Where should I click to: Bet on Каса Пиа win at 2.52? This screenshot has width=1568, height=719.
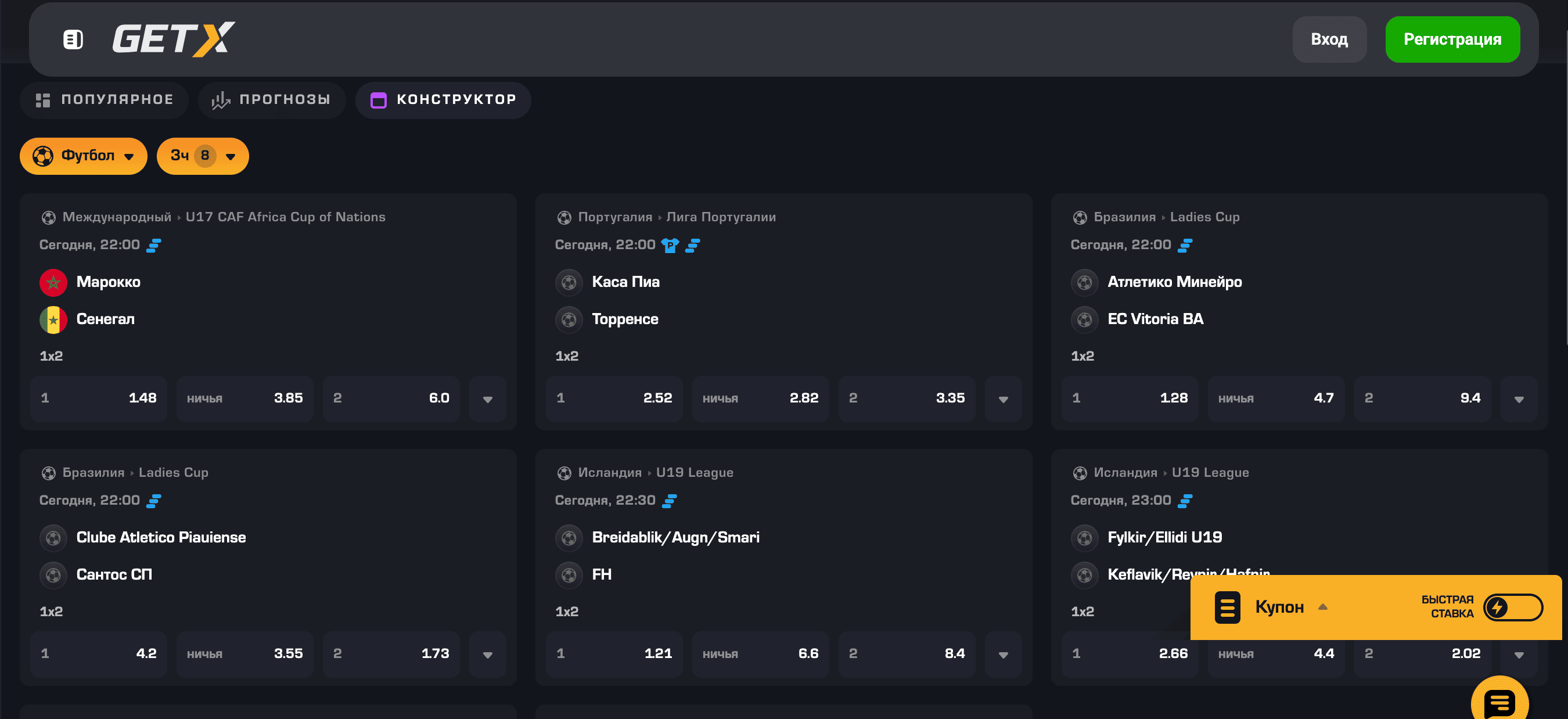click(x=614, y=399)
